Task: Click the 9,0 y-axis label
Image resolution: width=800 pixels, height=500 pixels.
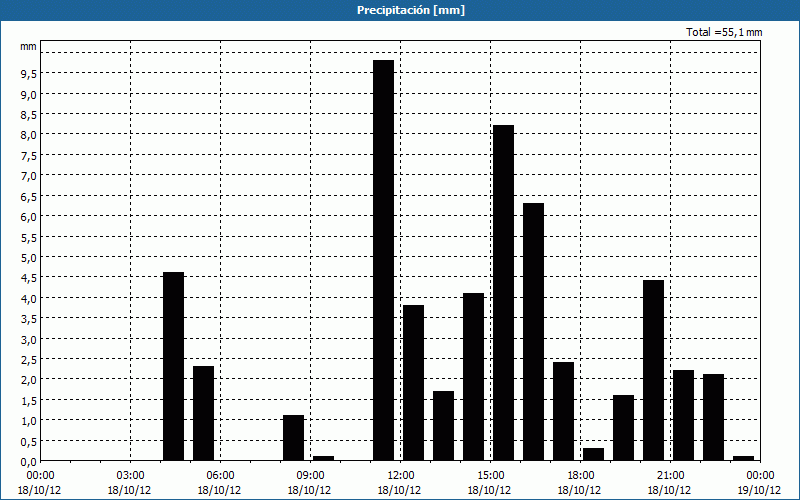Action: (29, 94)
